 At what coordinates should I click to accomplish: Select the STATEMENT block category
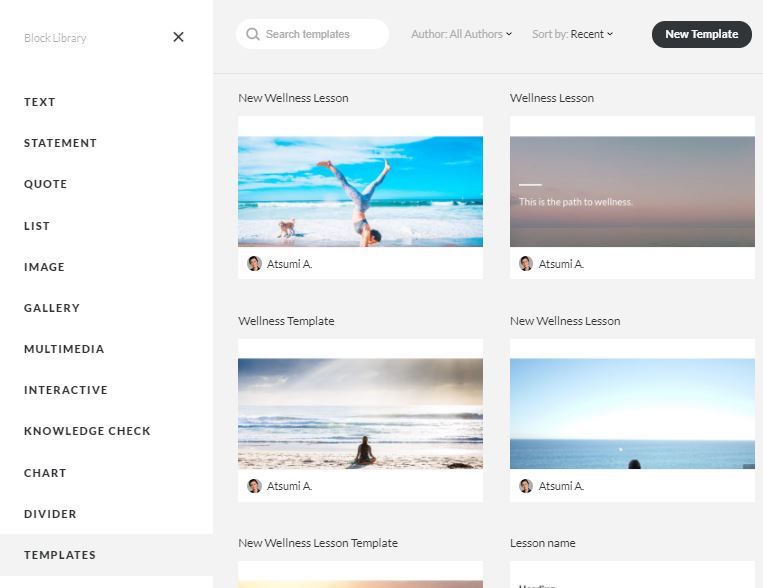click(60, 143)
